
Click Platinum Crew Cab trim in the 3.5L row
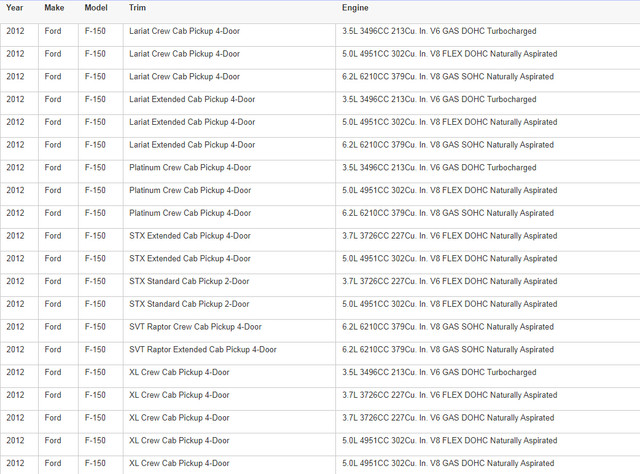click(190, 167)
